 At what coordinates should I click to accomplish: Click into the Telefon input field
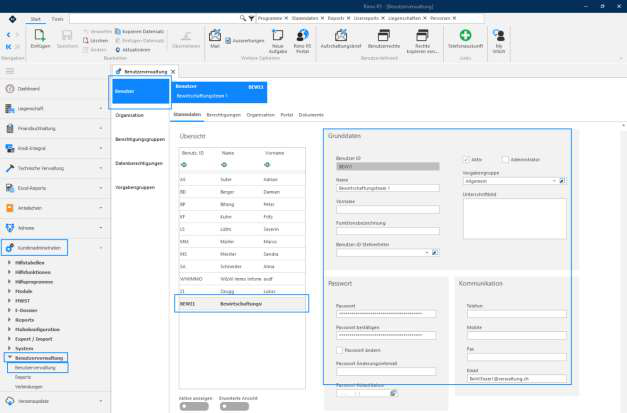point(517,314)
